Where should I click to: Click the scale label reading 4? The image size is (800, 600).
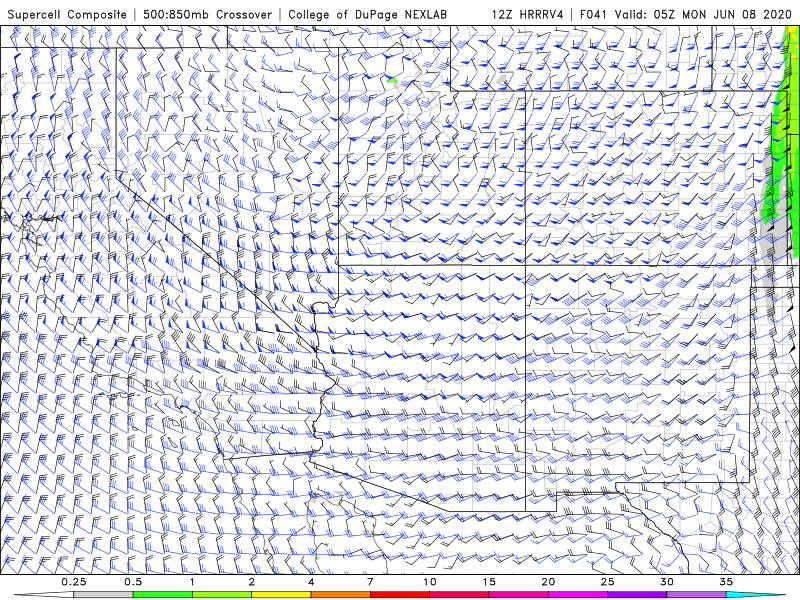(x=311, y=582)
